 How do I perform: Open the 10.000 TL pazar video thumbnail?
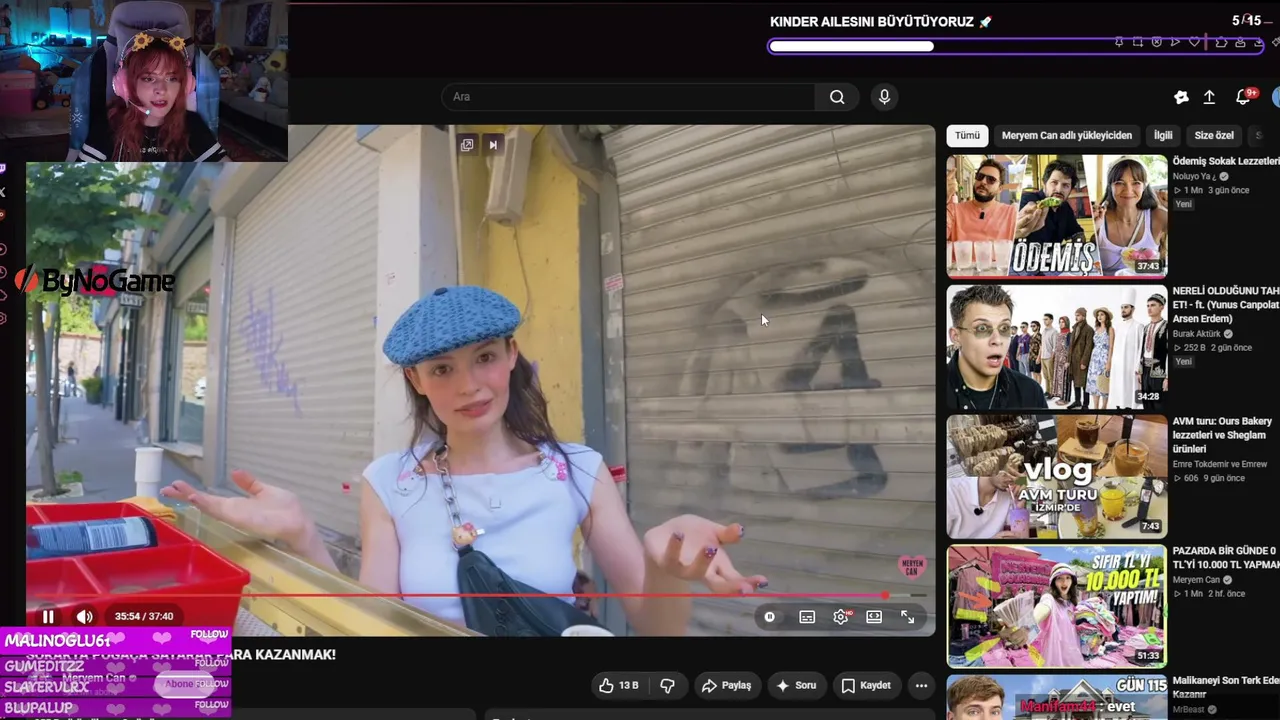coord(1057,606)
